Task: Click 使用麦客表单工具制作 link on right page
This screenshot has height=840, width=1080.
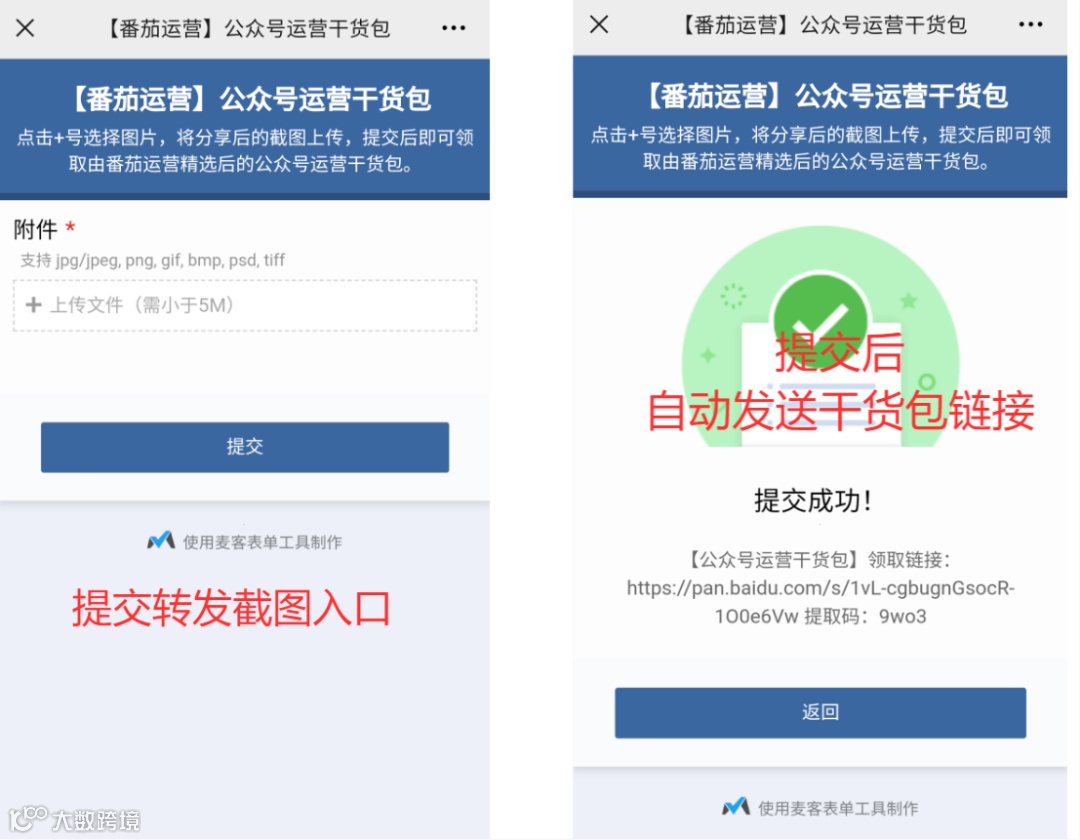Action: pos(838,808)
